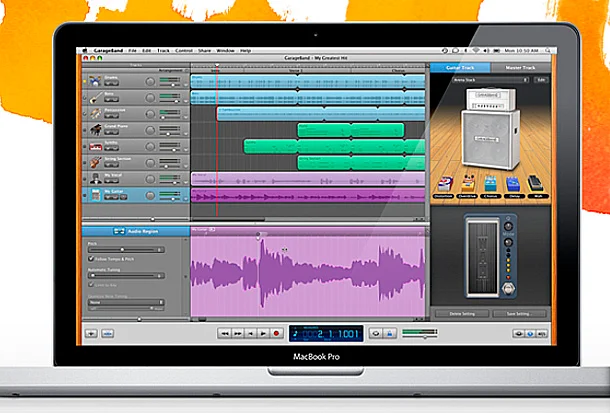
Task: Expand Grand Piano track automation triangle
Action: tap(186, 134)
